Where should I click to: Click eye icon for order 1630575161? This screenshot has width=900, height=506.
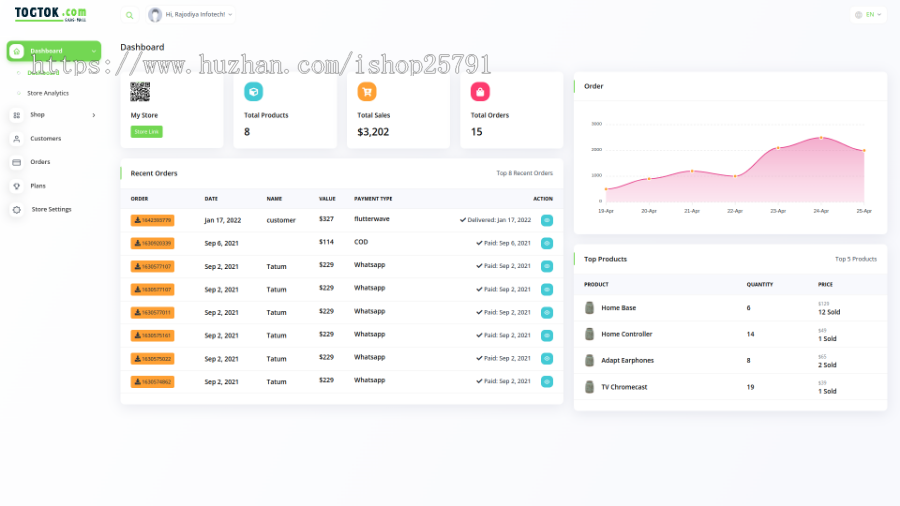pos(547,336)
